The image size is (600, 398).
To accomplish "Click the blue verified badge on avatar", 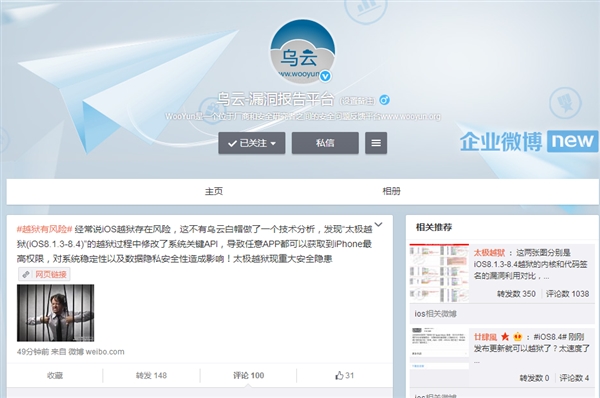I will click(325, 77).
